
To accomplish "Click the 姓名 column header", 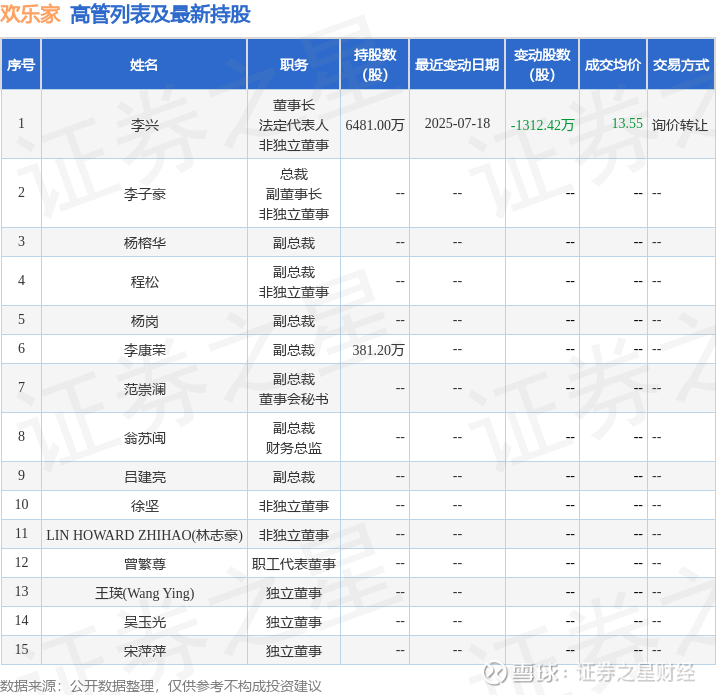I will coord(144,64).
